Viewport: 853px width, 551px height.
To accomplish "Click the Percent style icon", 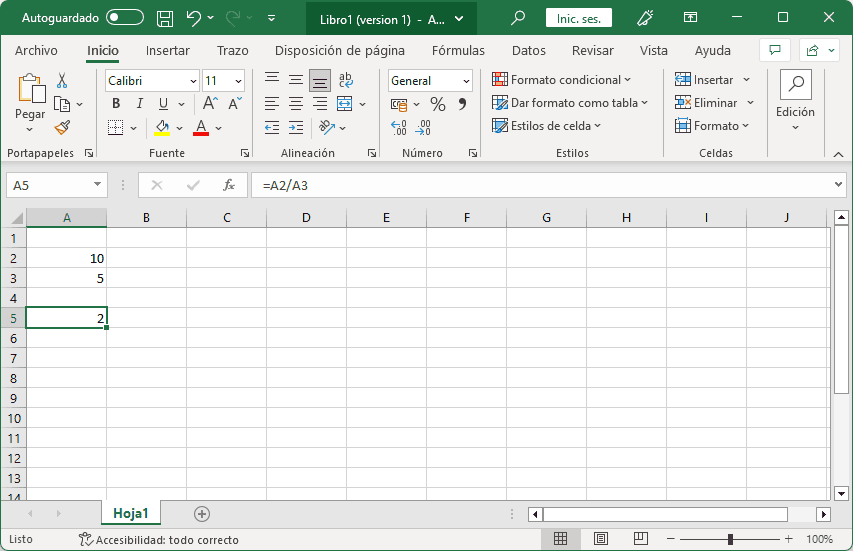I will tap(437, 104).
